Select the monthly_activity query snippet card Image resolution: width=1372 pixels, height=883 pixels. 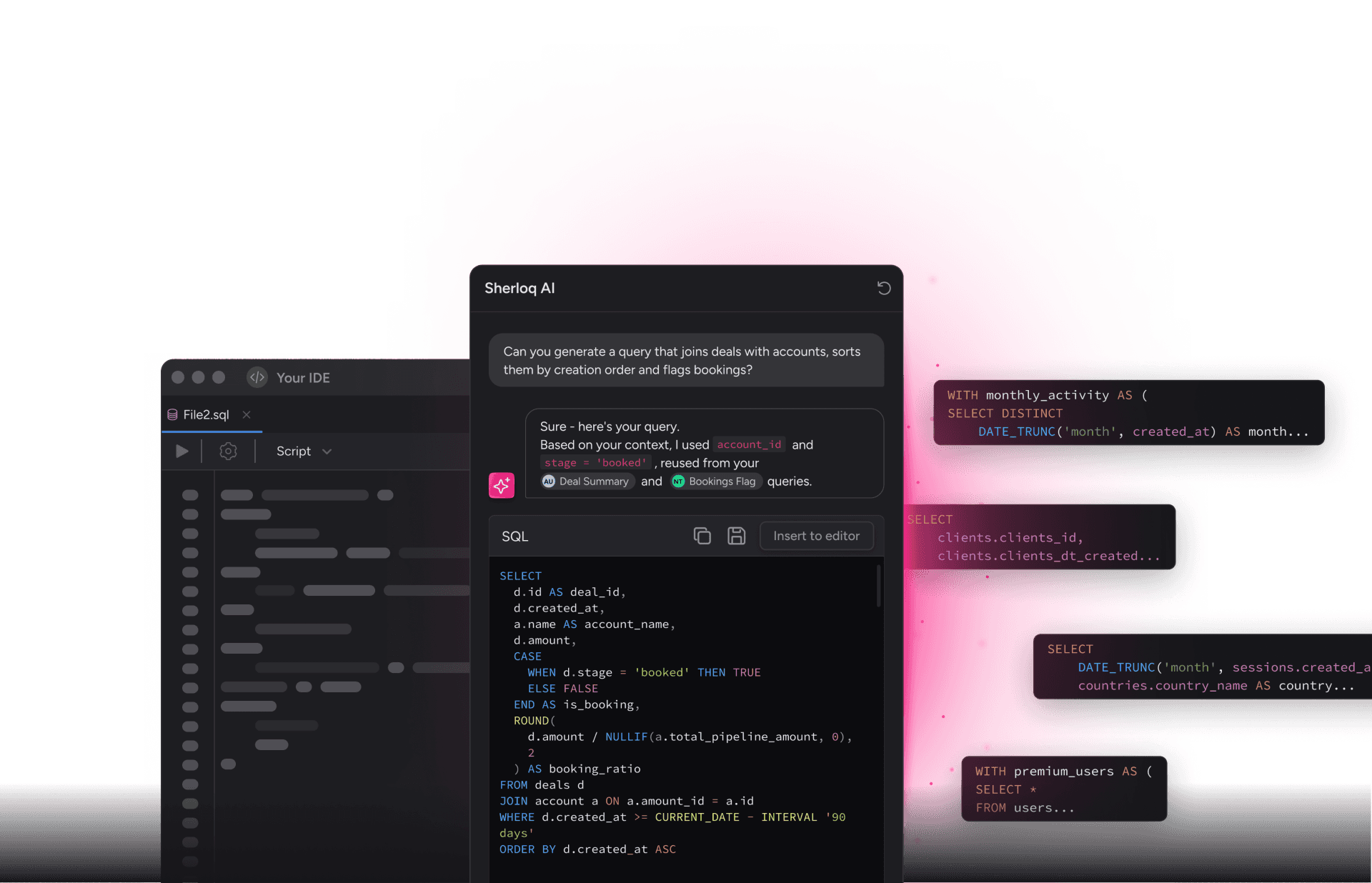click(x=1128, y=413)
